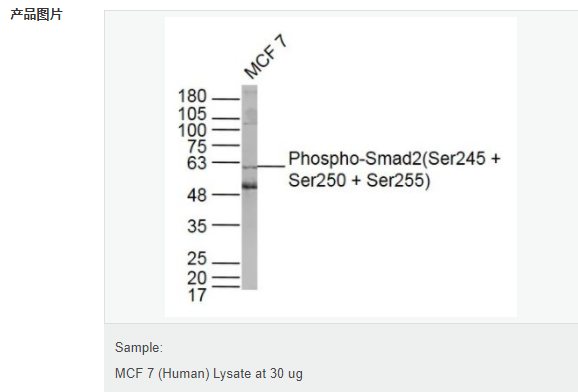Click the 63 kDa marker label
This screenshot has height=392, width=578.
click(x=196, y=163)
